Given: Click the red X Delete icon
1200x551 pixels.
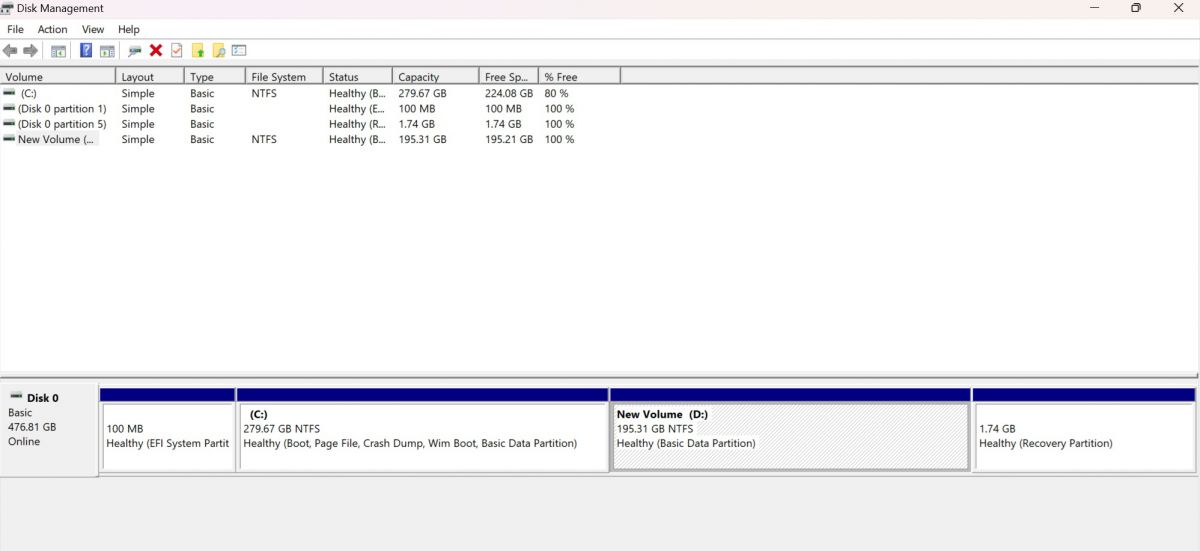Looking at the screenshot, I should (x=156, y=51).
